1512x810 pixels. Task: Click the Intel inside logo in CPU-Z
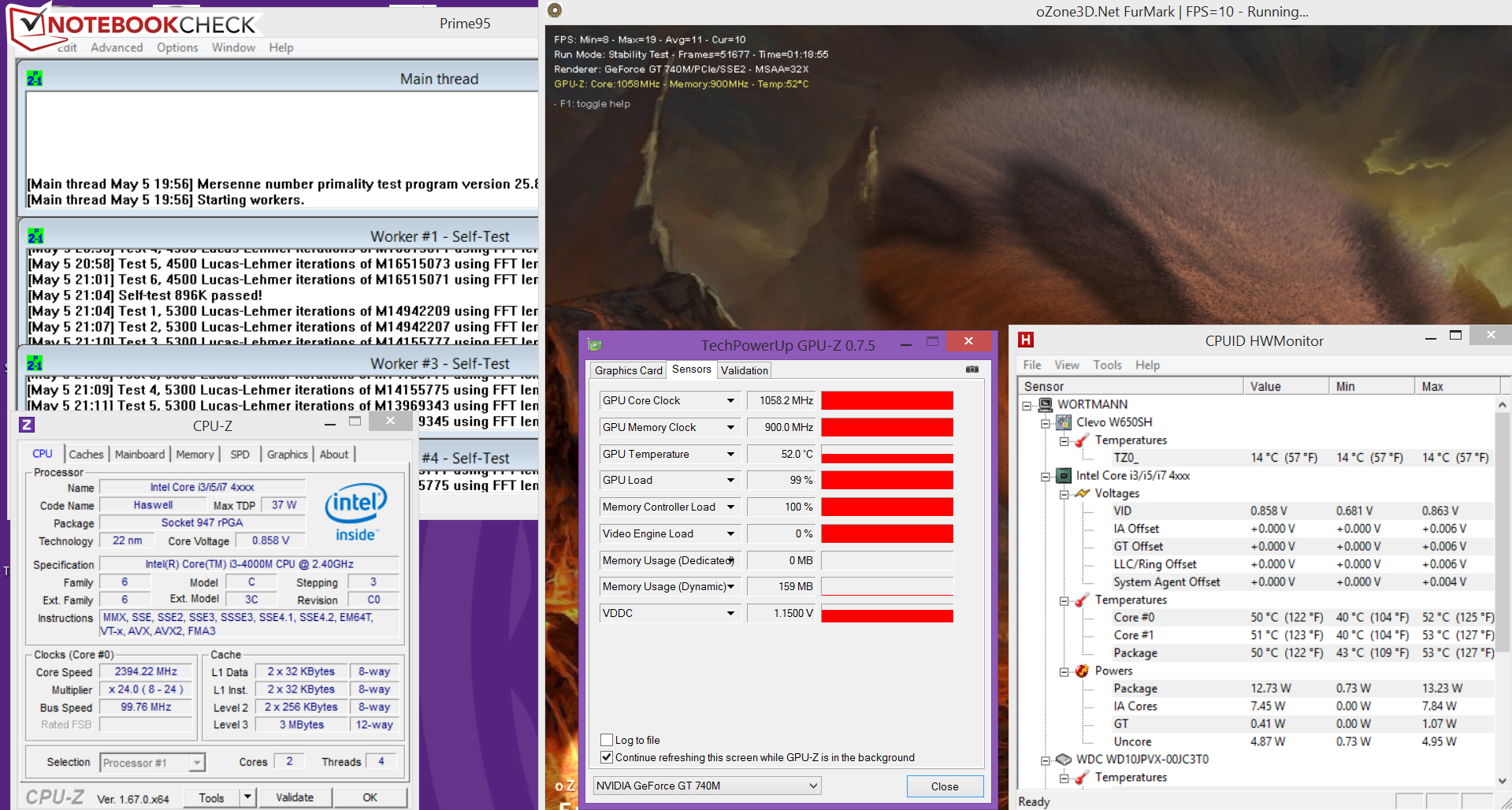[356, 512]
